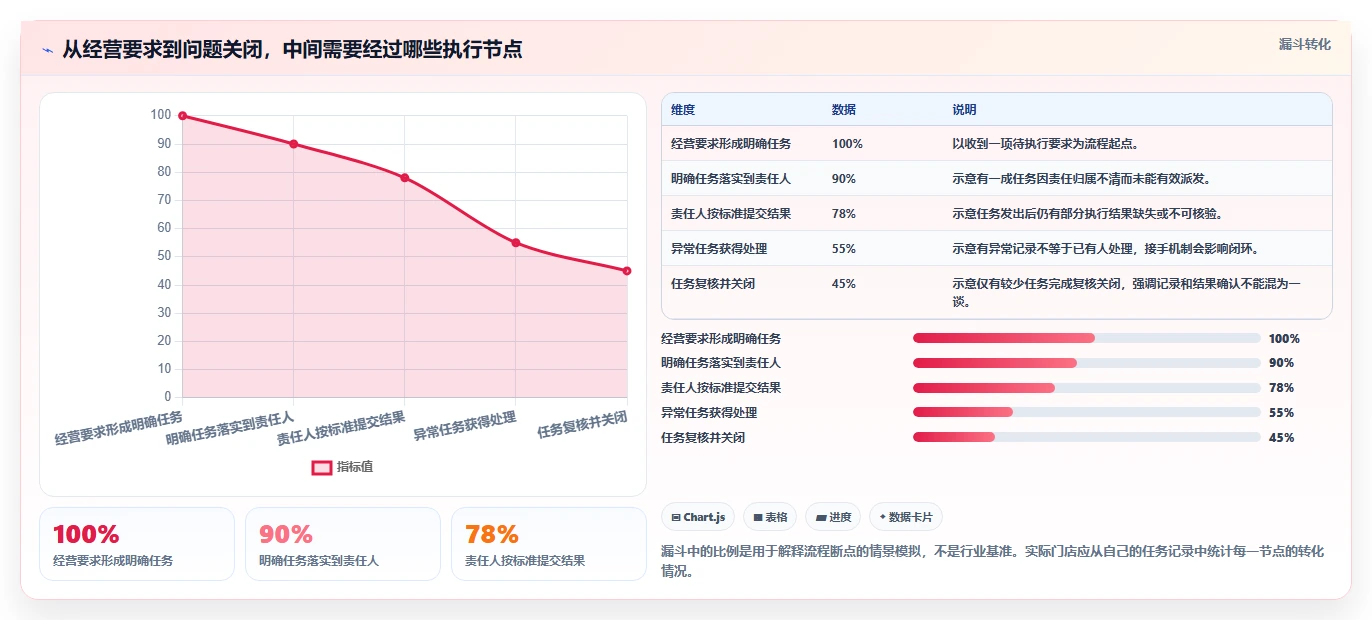Click the 数据 table column header

coord(844,110)
